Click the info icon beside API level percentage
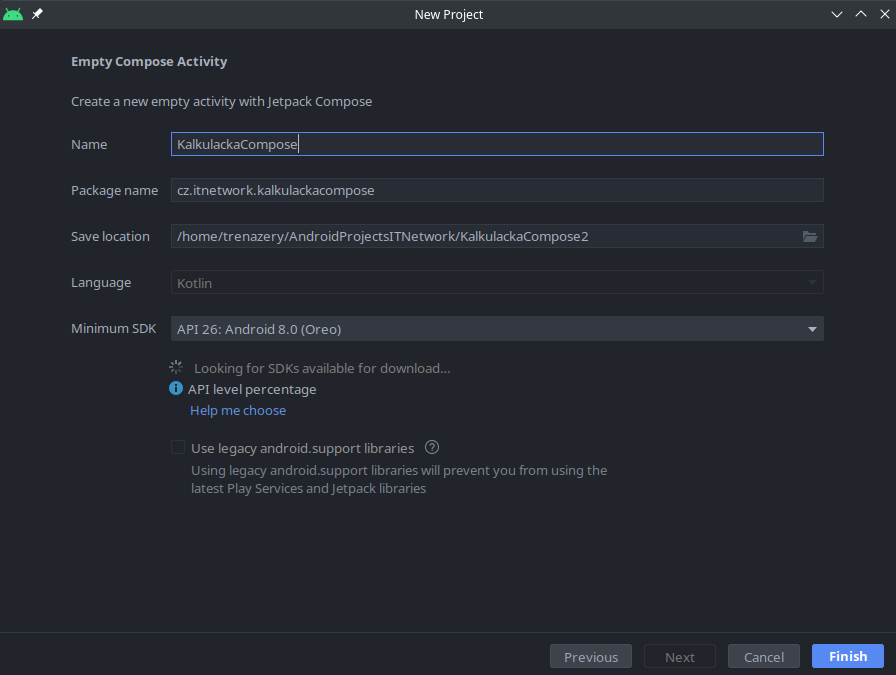The image size is (896, 675). (x=177, y=389)
